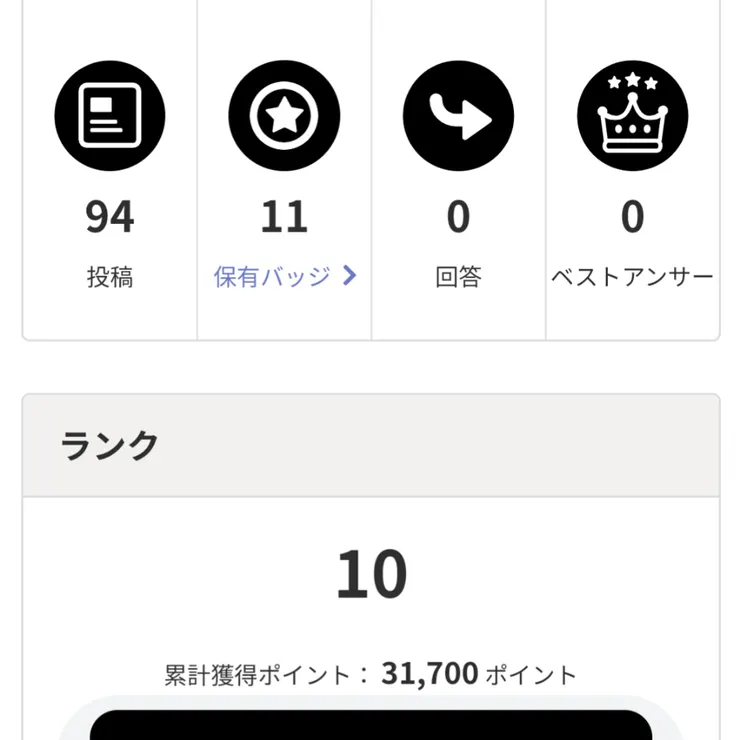Click the 投稿 document icon
The image size is (740, 740).
(x=109, y=115)
